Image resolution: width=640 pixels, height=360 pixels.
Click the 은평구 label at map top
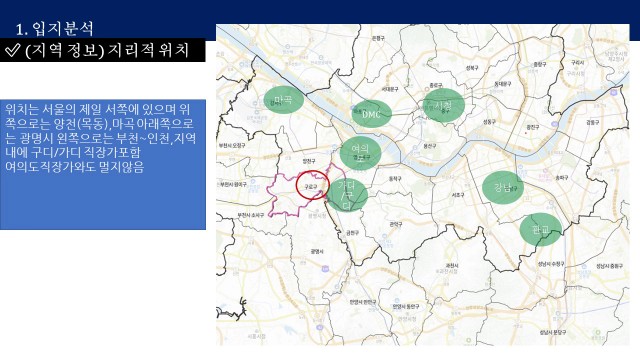378,38
